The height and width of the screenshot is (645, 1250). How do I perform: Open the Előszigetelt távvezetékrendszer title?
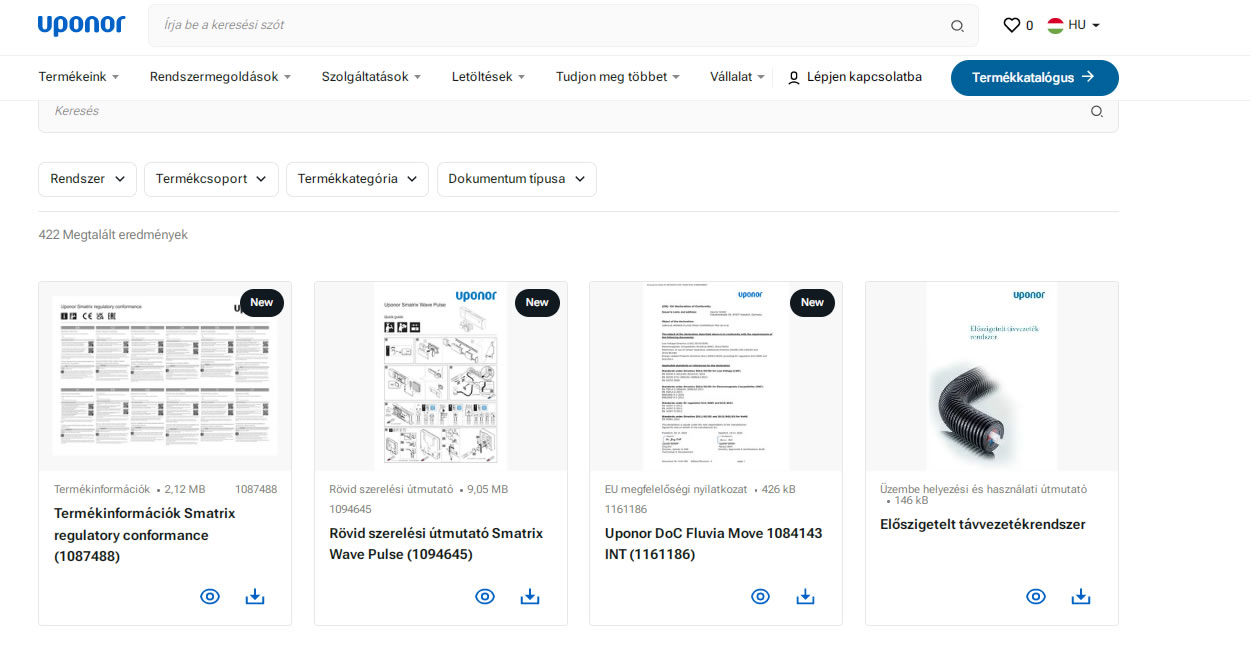click(x=983, y=524)
